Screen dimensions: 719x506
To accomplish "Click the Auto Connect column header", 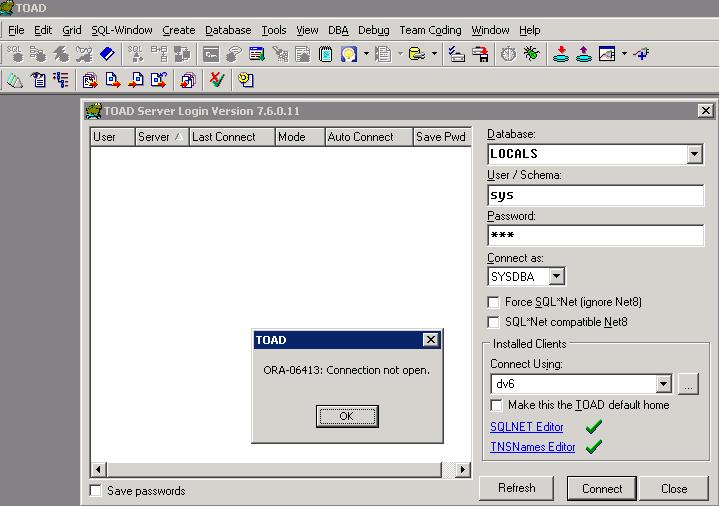I will 369,137.
